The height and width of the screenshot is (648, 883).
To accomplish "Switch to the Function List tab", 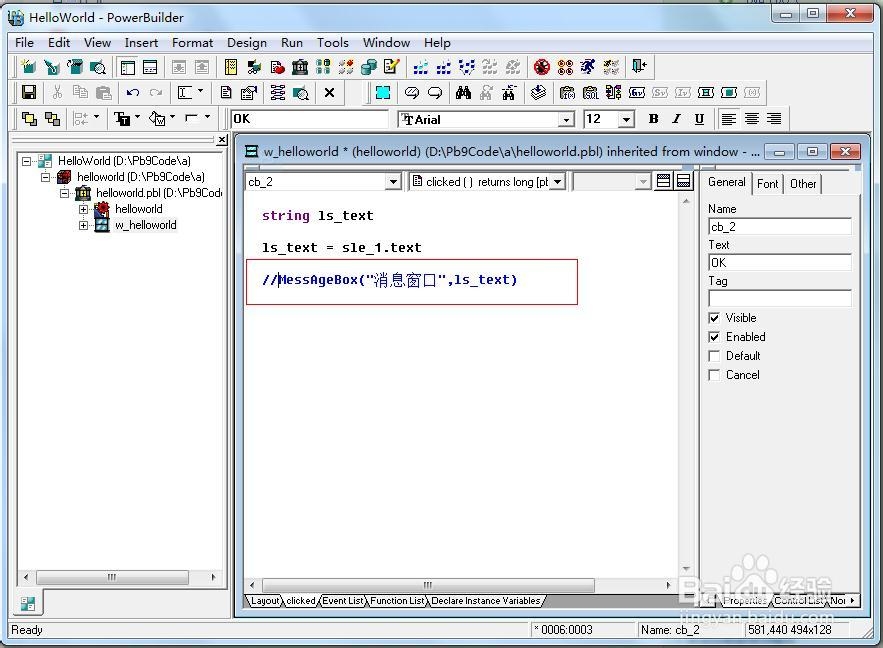I will click(396, 601).
